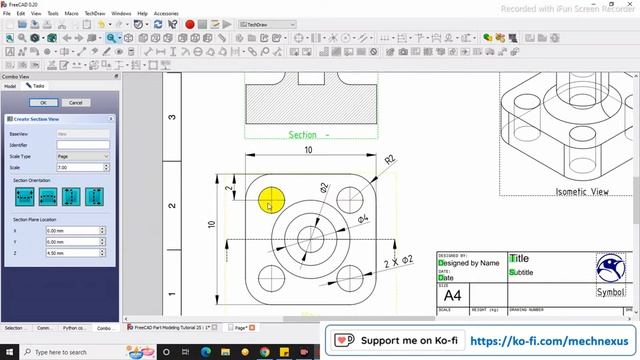The height and width of the screenshot is (360, 640).
Task: Expand the undo history arrow
Action: (x=110, y=24)
